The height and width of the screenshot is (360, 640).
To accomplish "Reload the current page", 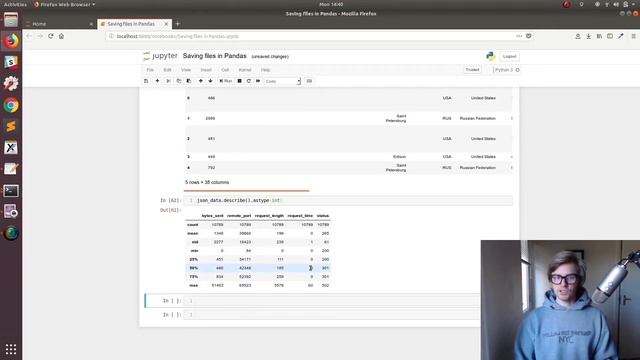I will 51,36.
